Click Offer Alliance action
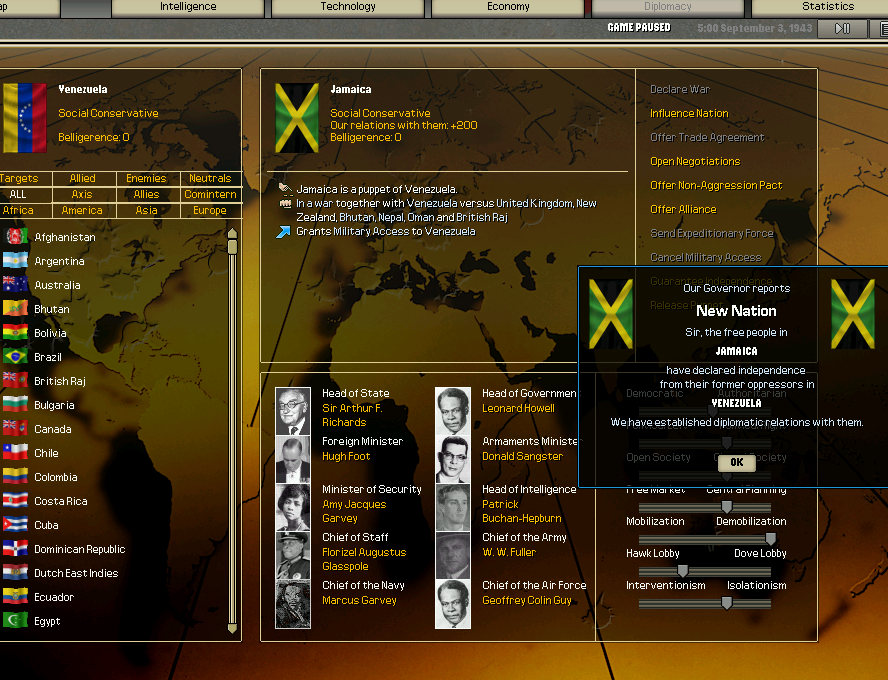Screen dimensions: 888x680 683,209
